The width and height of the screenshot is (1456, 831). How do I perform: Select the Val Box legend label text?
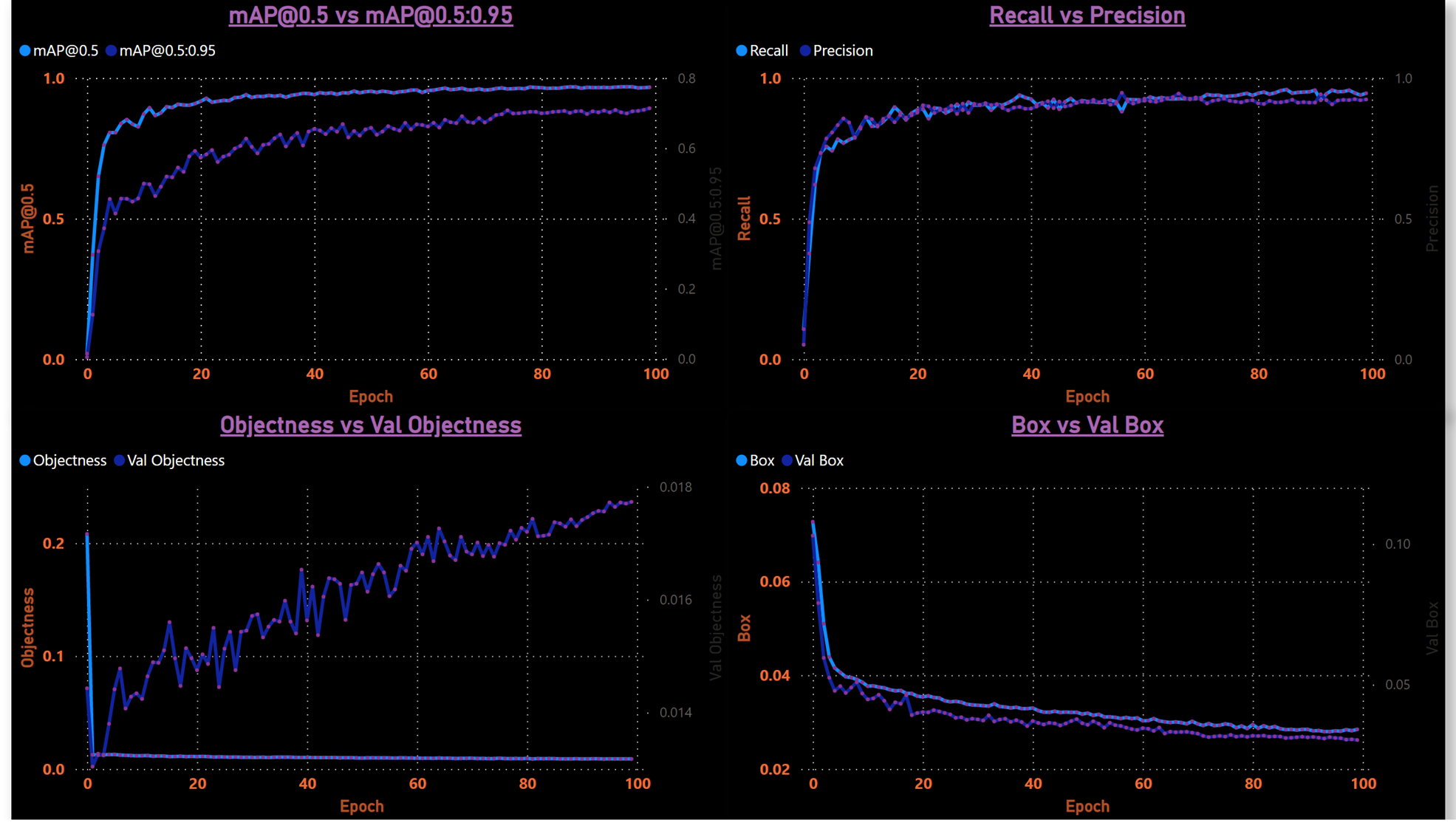[x=818, y=461]
